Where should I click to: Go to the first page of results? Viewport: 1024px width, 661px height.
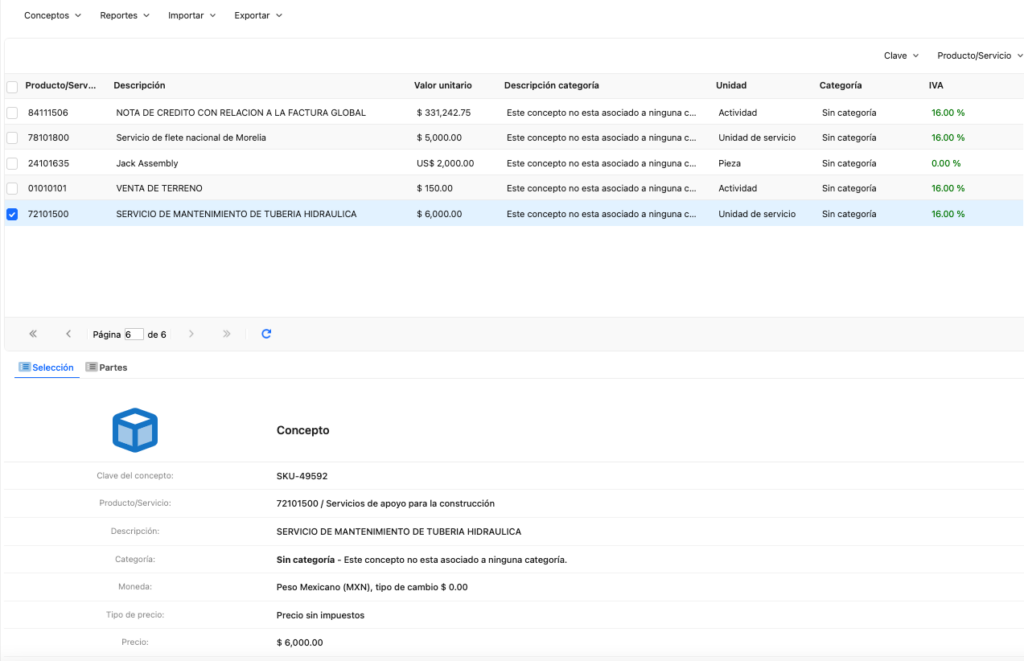pyautogui.click(x=33, y=334)
